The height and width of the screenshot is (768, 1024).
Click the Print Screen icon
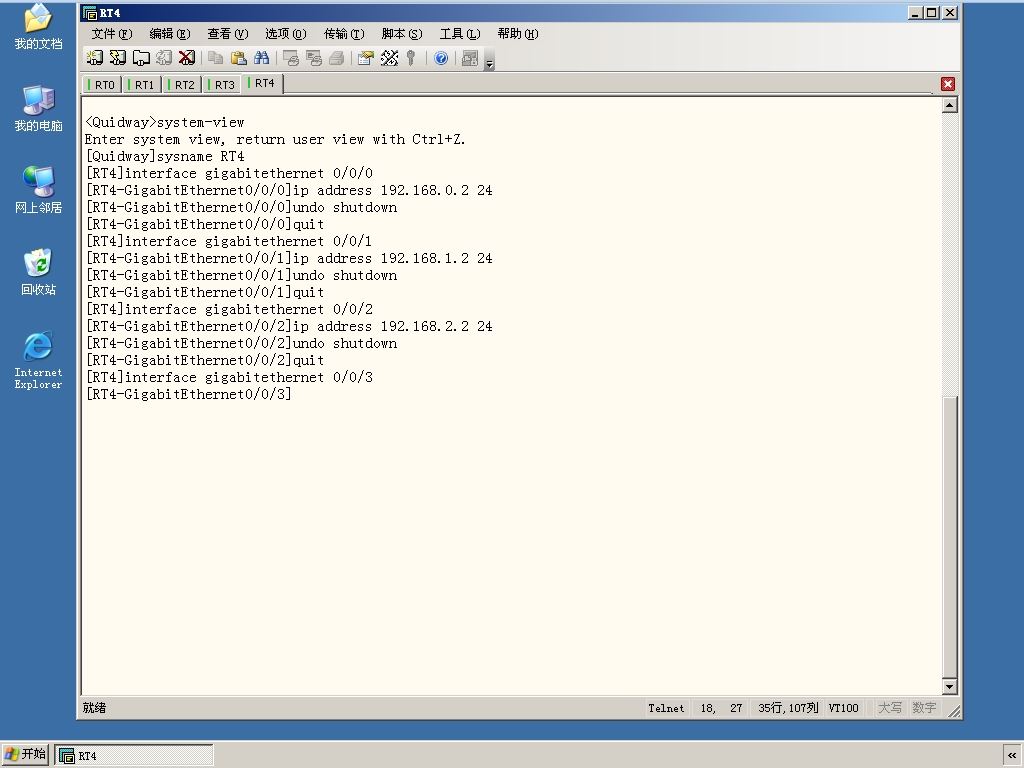[x=291, y=58]
